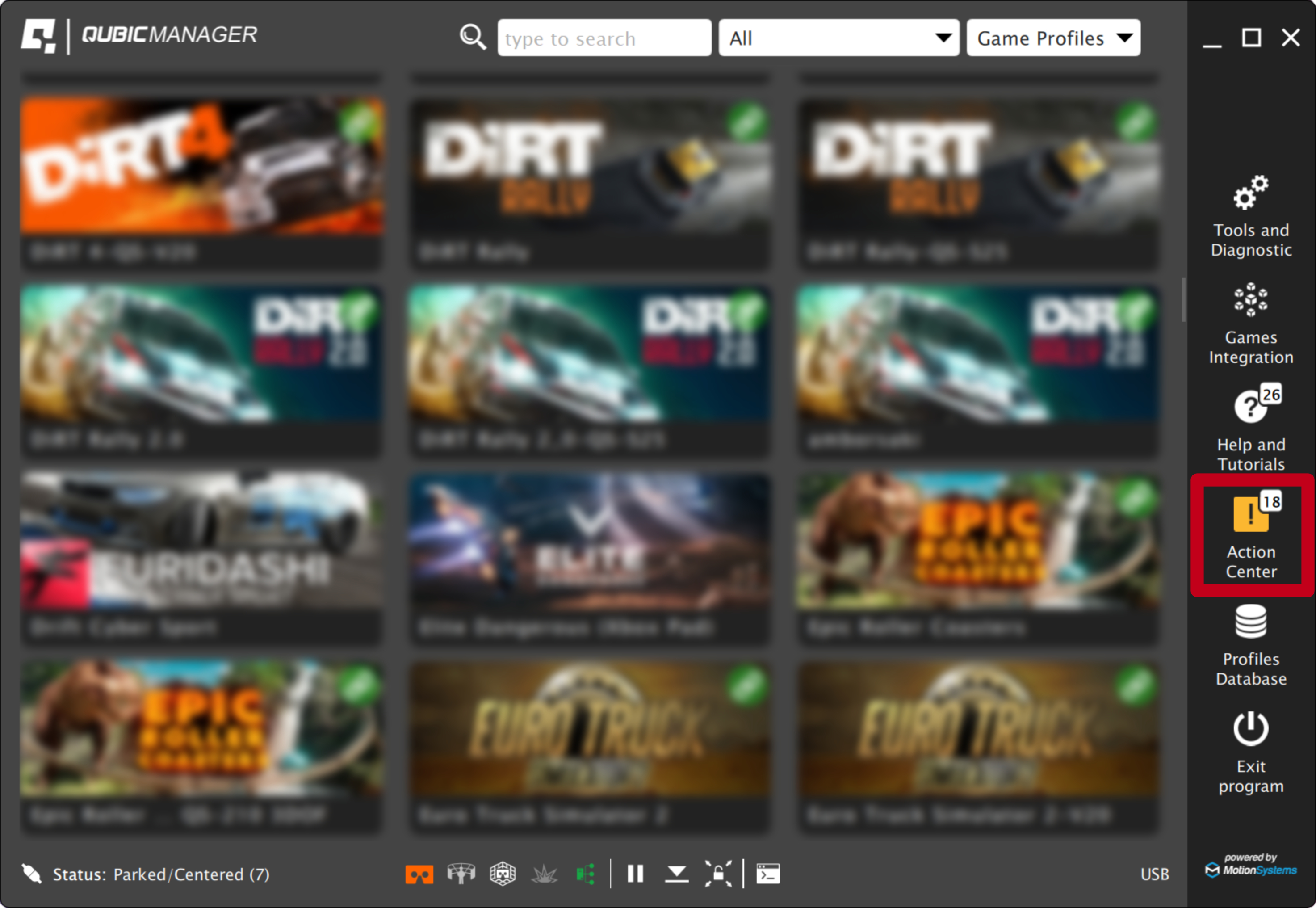
Task: Open the Game Profiles dropdown
Action: click(x=1053, y=38)
